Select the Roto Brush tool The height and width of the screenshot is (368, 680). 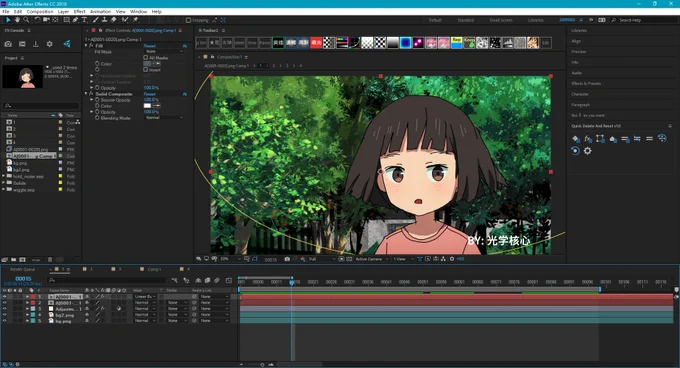pyautogui.click(x=125, y=20)
